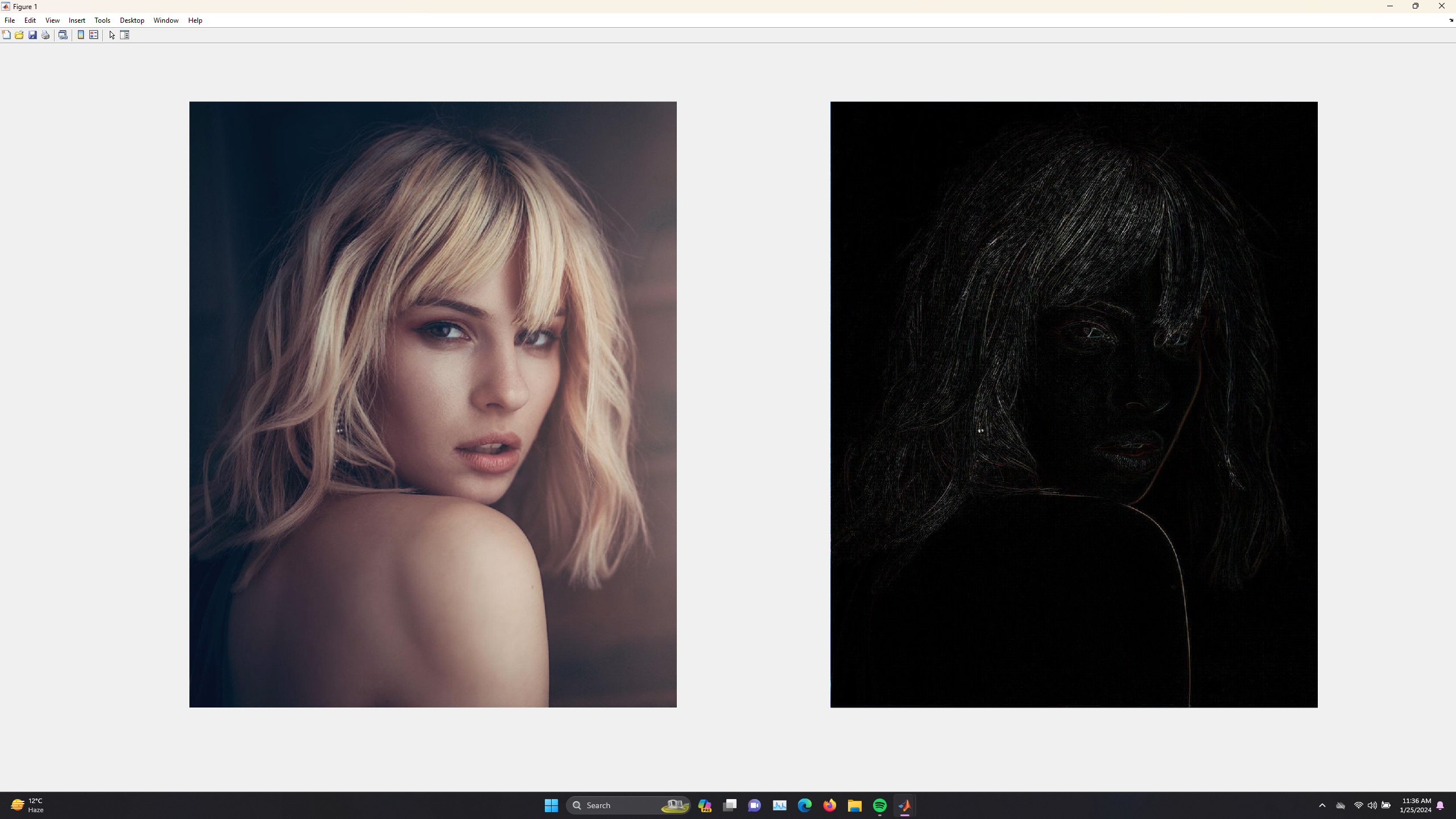1456x819 pixels.
Task: Click the New Figure toolbar icon
Action: 6,35
